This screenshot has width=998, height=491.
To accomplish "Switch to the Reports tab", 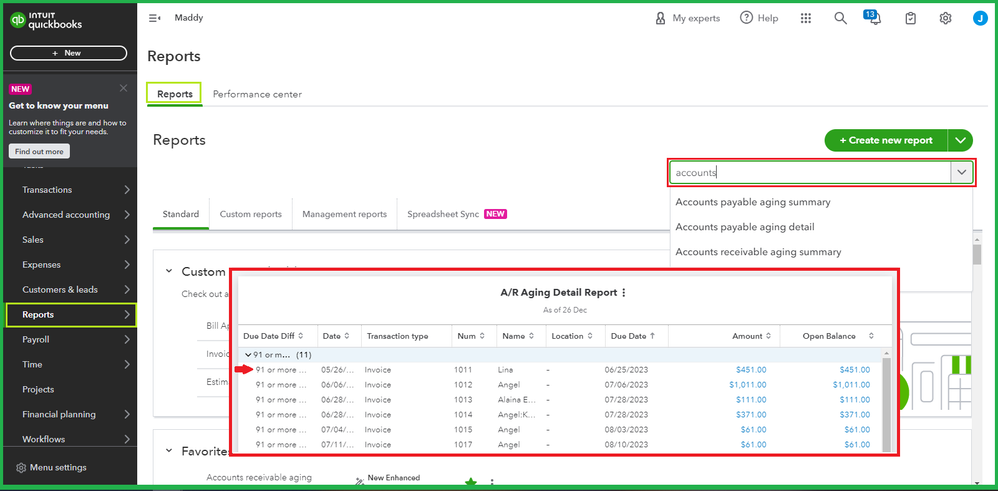I will click(x=174, y=94).
